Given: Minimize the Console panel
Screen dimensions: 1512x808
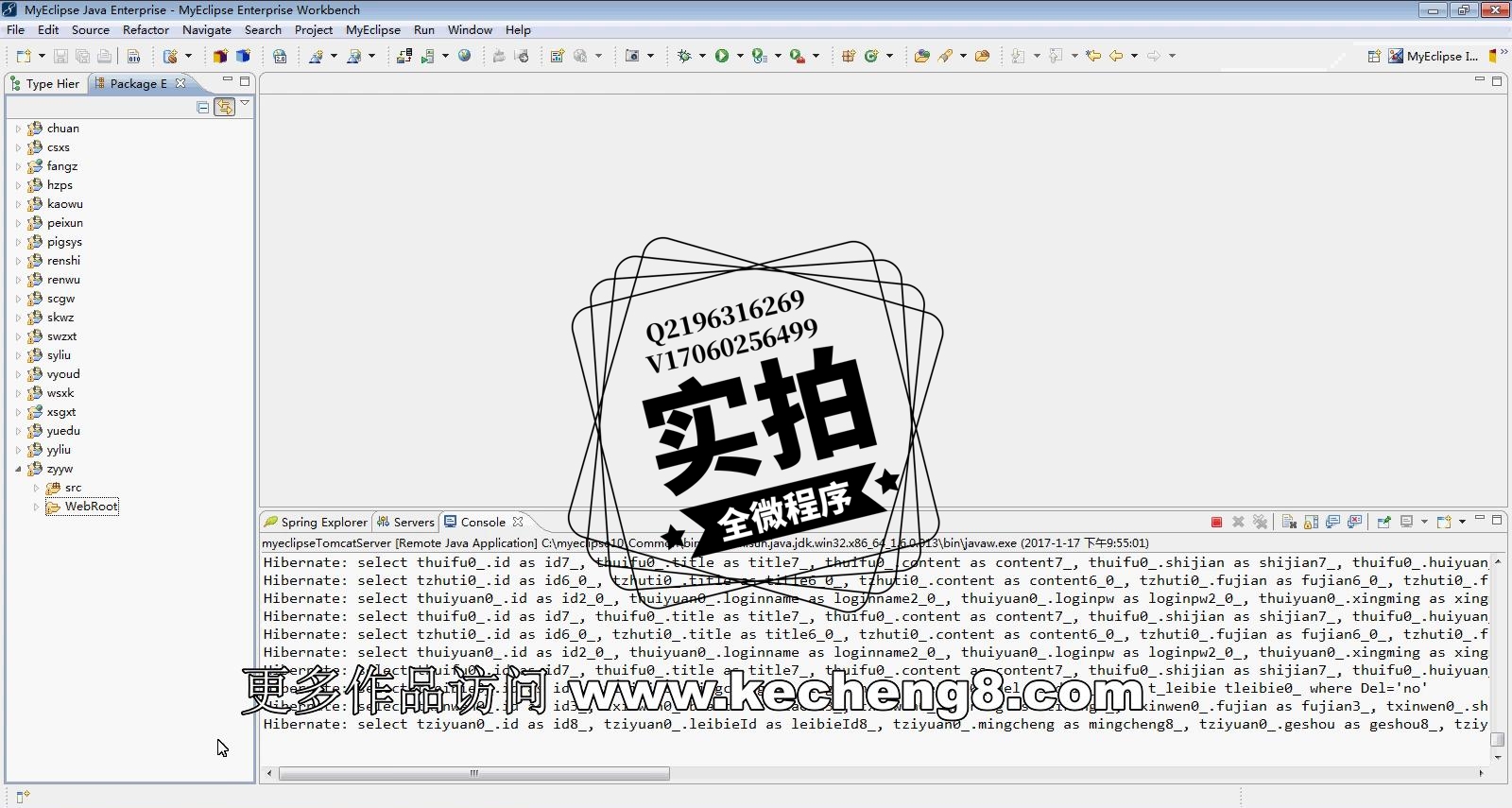Looking at the screenshot, I should (1480, 519).
